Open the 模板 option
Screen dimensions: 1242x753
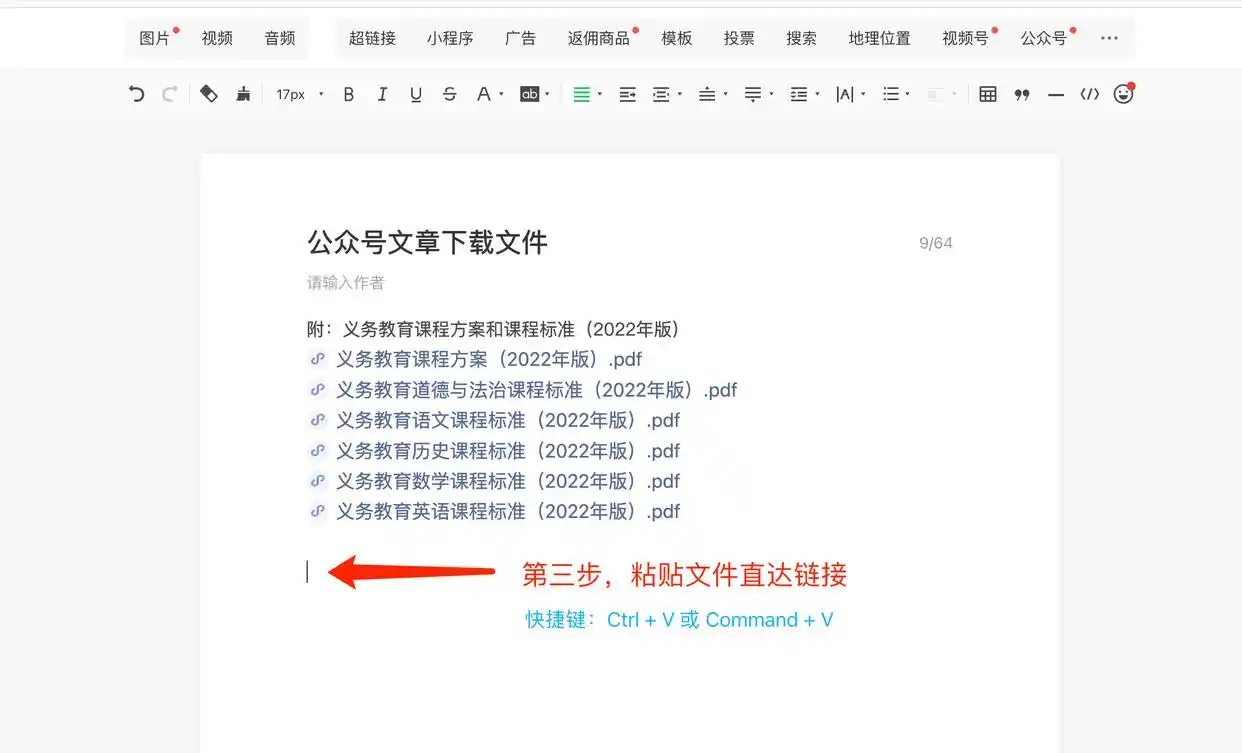point(677,38)
